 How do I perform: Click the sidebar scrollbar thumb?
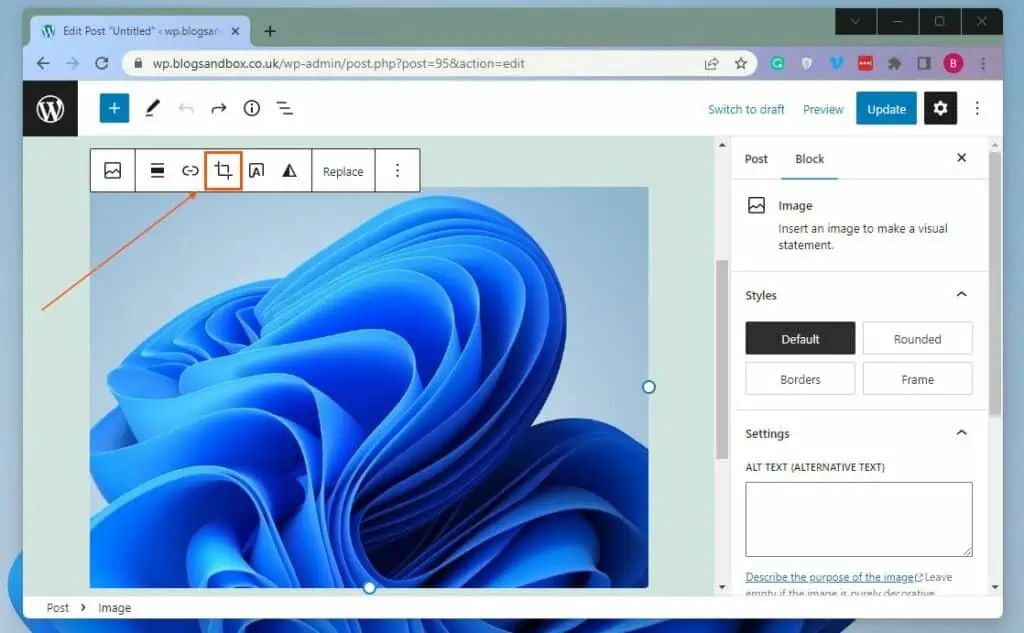(995, 283)
